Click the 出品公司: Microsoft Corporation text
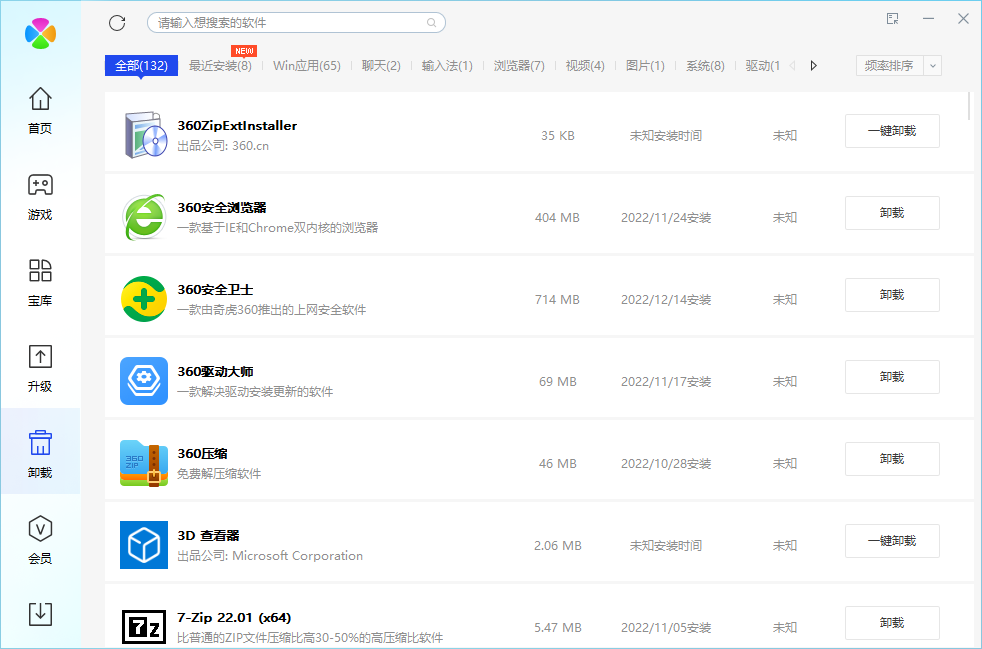982x649 pixels. point(270,556)
